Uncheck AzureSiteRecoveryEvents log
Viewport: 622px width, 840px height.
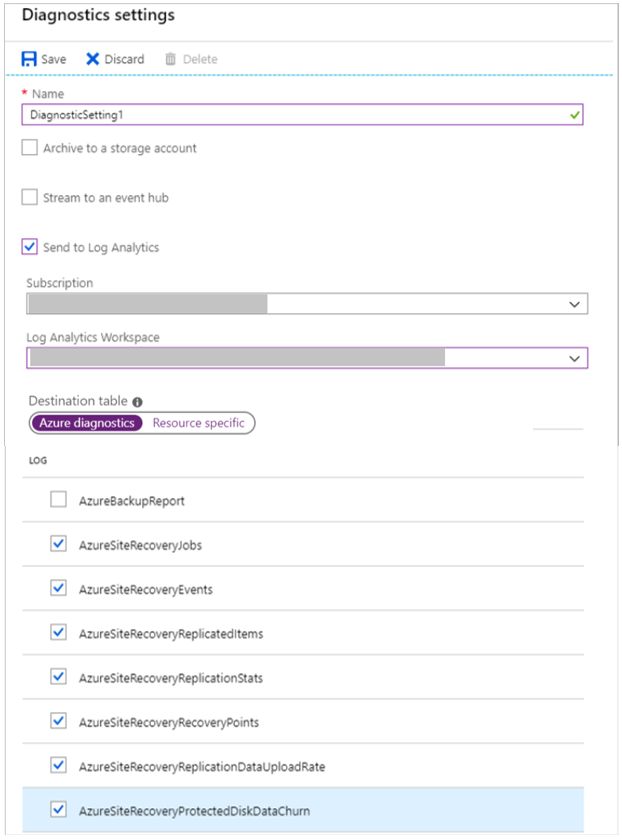(x=58, y=588)
